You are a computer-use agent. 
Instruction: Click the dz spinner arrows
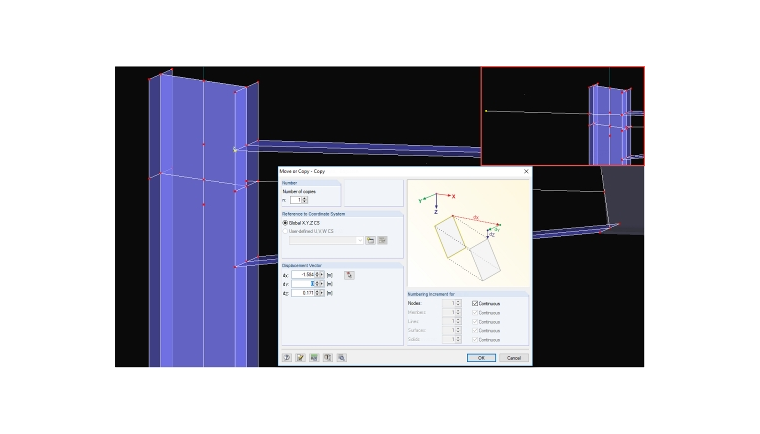(317, 293)
